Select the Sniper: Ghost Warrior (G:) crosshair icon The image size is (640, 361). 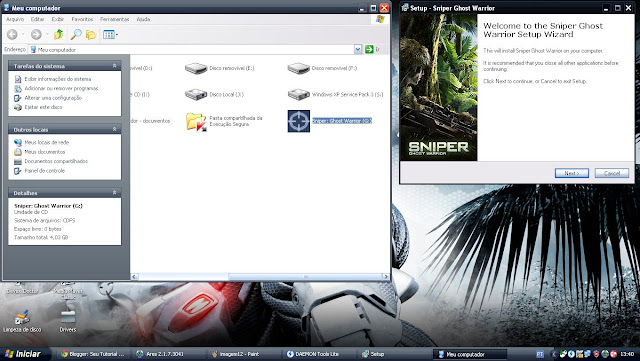pyautogui.click(x=298, y=121)
